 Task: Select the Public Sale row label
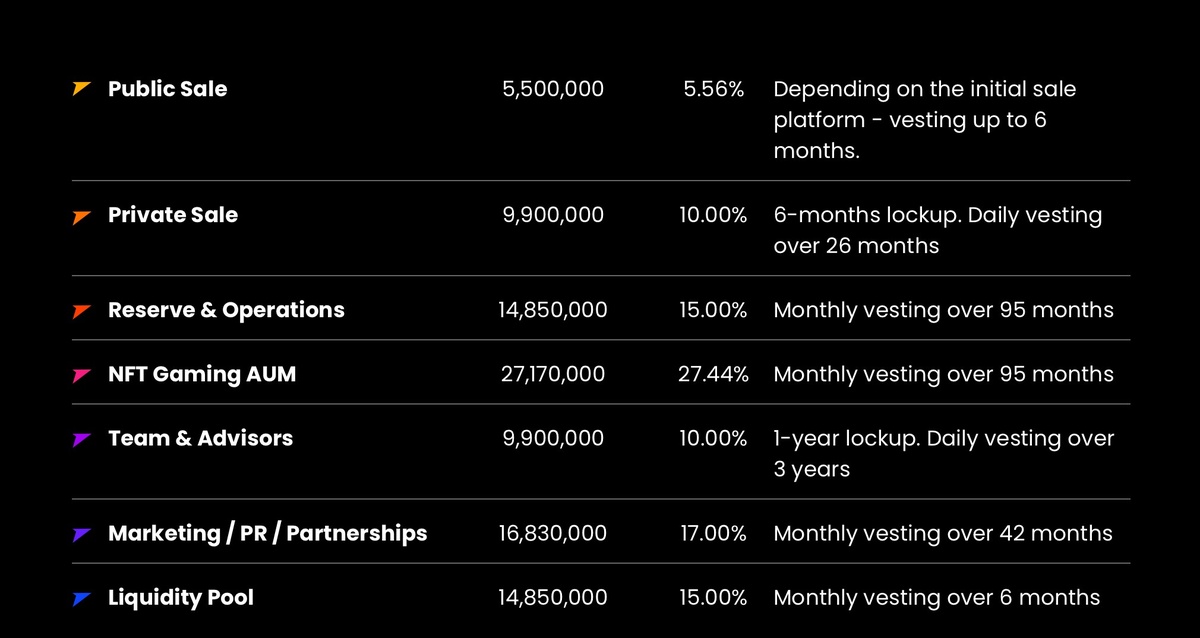coord(167,89)
